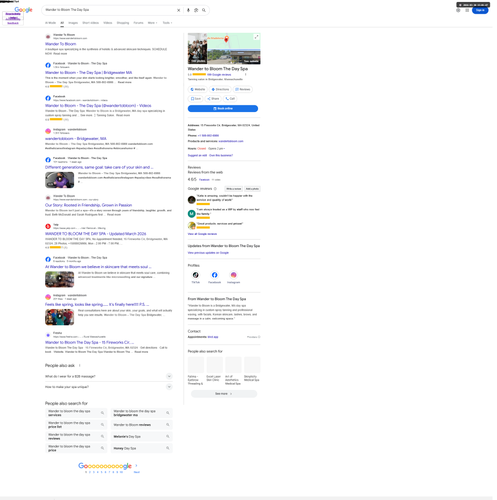Image resolution: width=497 pixels, height=500 pixels.
Task: Search 'wander to bloom the day spa services' suggestion
Action: [x=76, y=413]
